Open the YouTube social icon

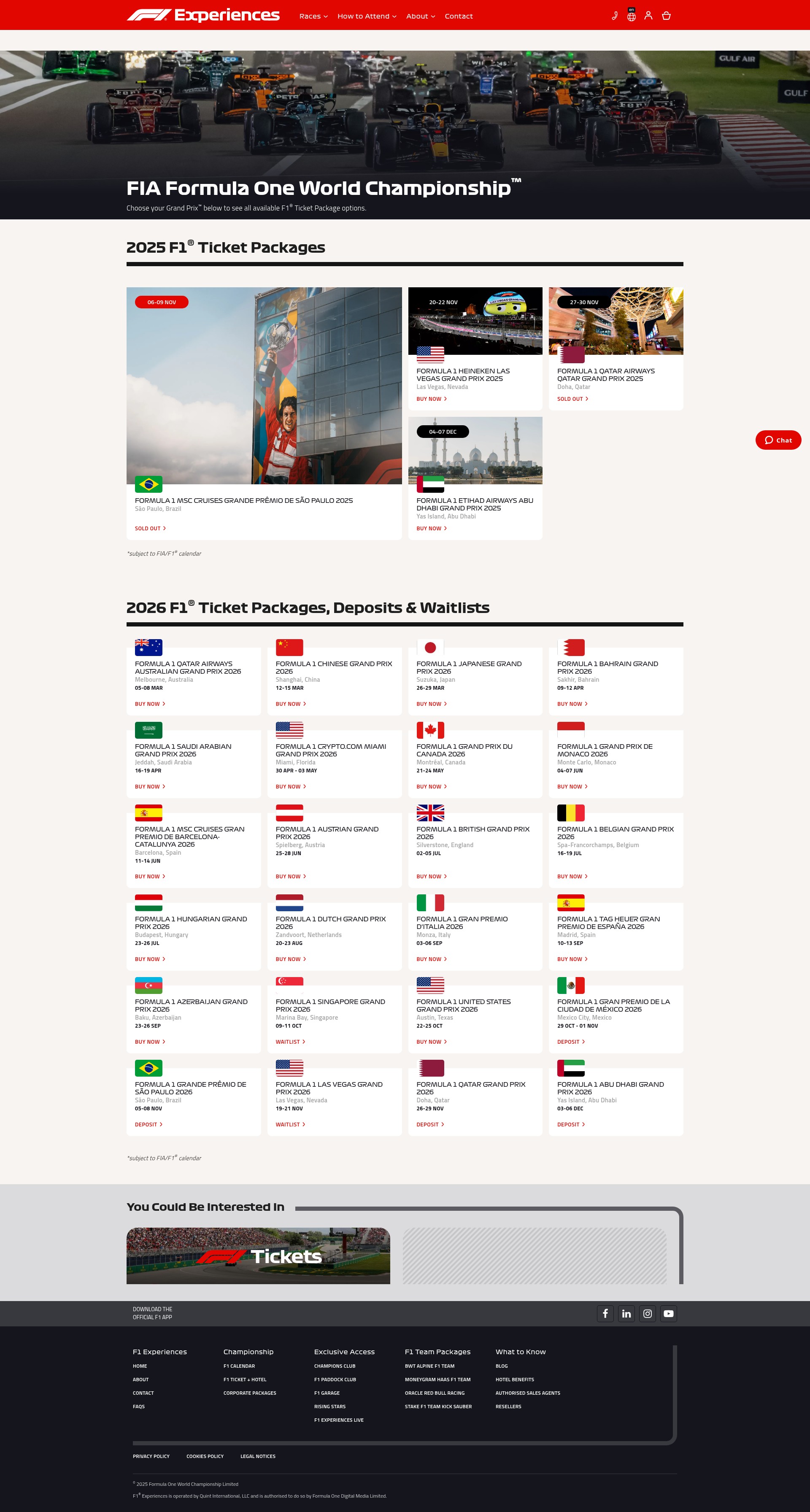point(669,1314)
